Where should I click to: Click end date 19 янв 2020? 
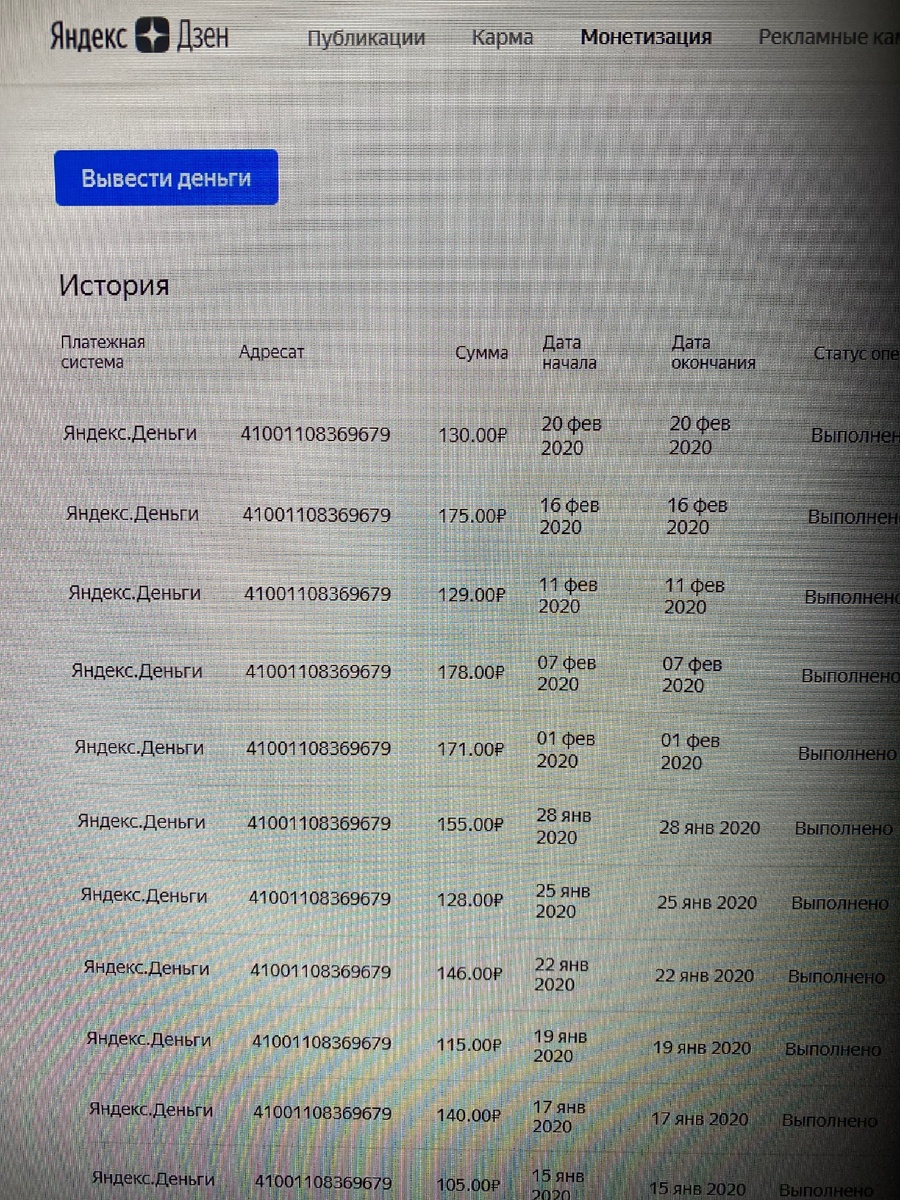702,1048
